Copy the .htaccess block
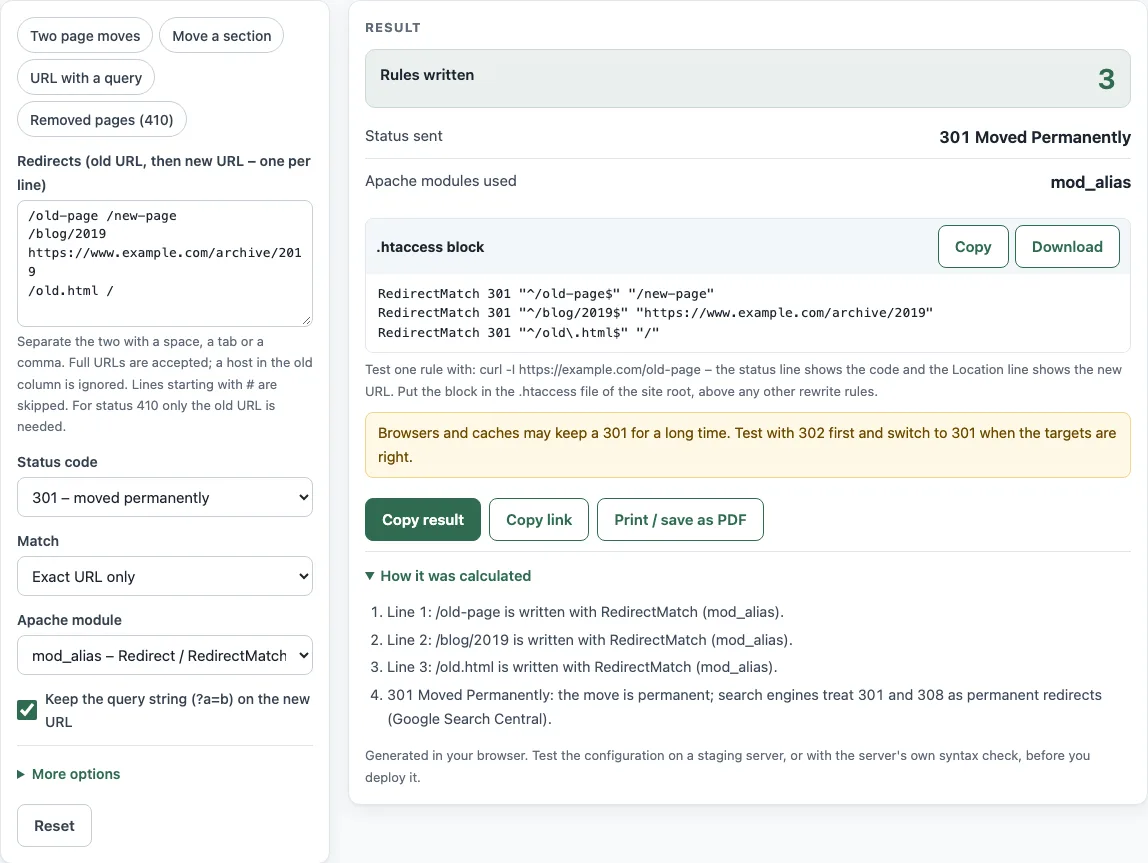The image size is (1148, 863). (x=973, y=247)
